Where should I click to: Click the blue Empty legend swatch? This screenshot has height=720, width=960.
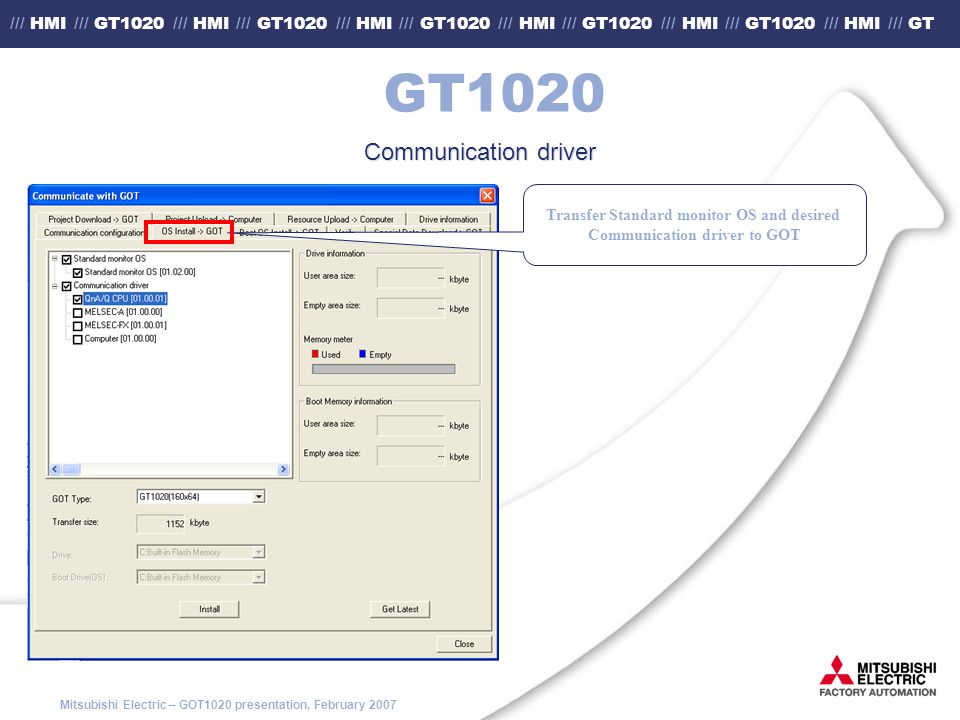pyautogui.click(x=362, y=354)
